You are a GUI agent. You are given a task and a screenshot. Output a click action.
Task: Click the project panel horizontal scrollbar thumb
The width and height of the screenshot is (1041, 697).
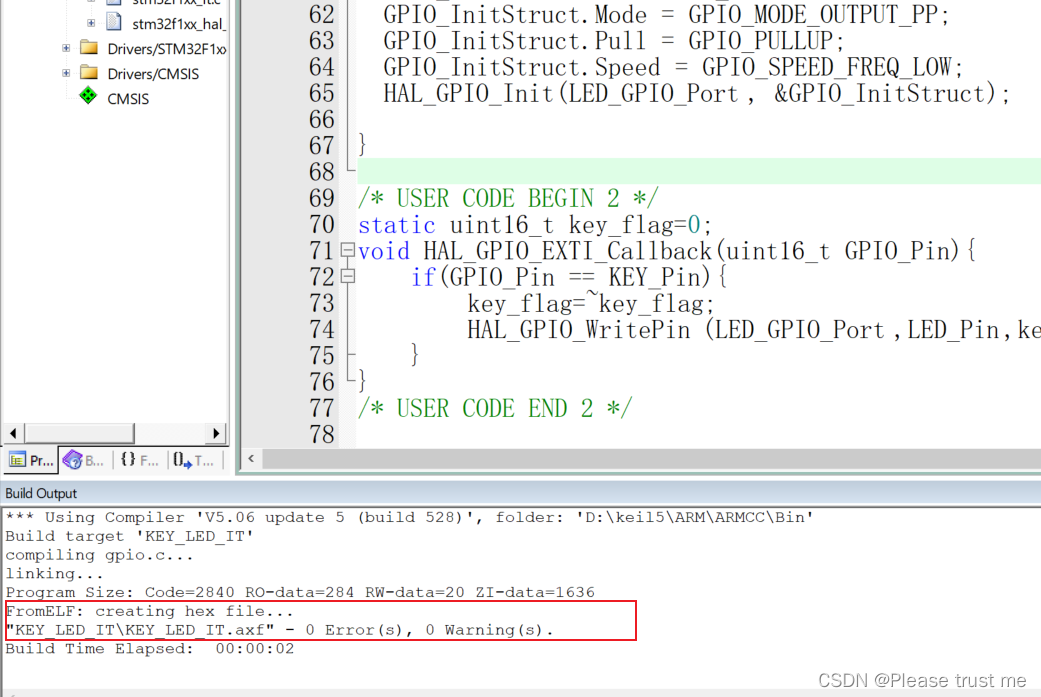(80, 433)
